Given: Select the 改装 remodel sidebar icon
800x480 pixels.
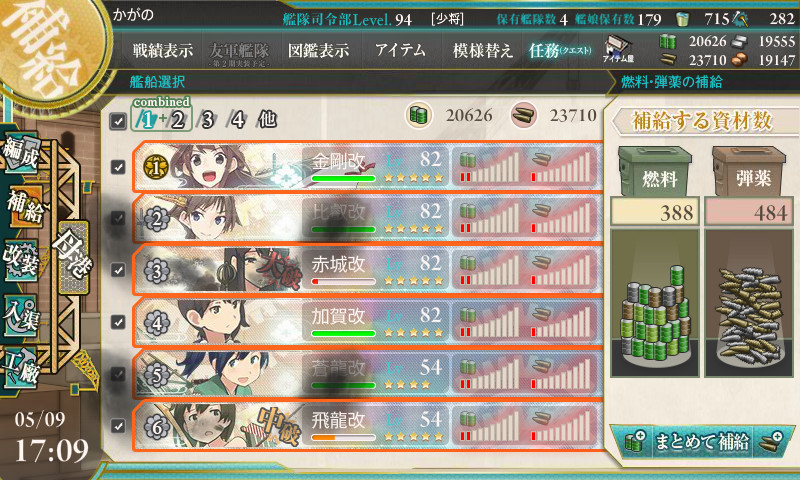Looking at the screenshot, I should pyautogui.click(x=21, y=260).
